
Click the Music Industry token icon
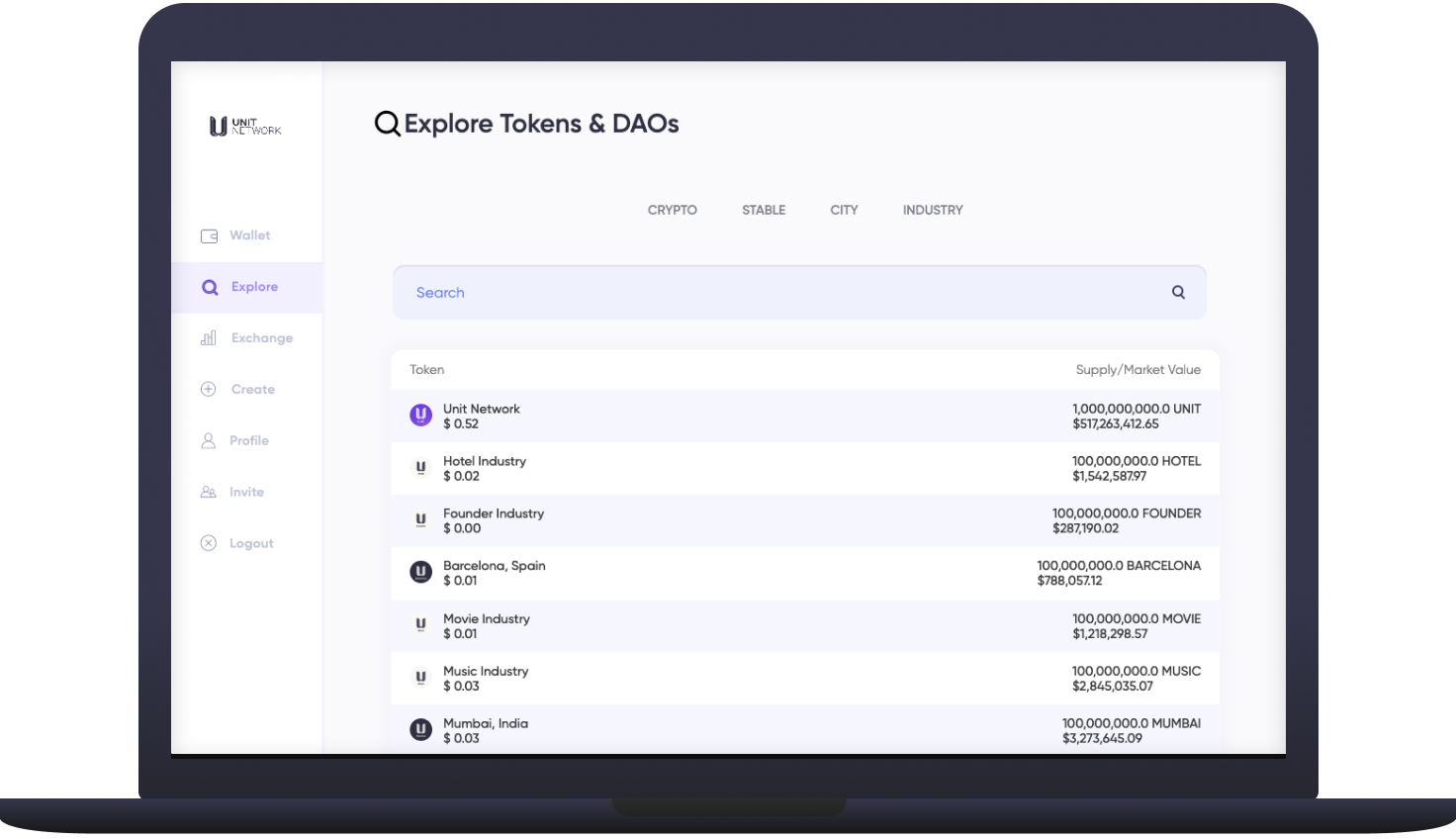click(x=421, y=678)
